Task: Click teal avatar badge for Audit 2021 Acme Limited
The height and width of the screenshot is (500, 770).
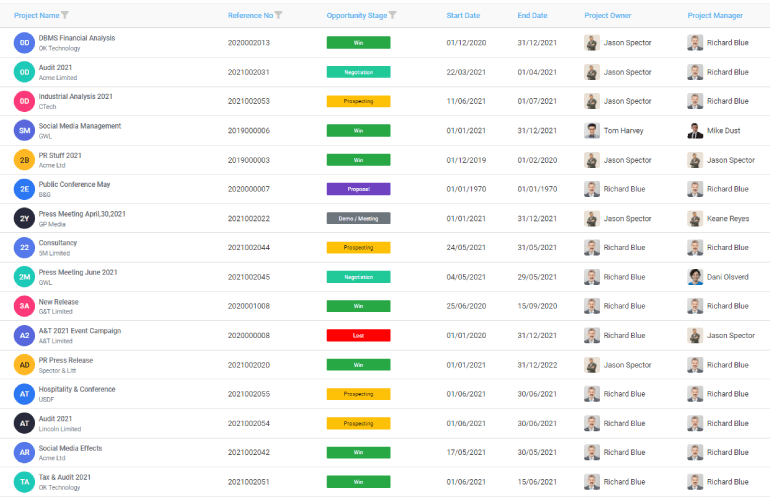Action: click(24, 72)
